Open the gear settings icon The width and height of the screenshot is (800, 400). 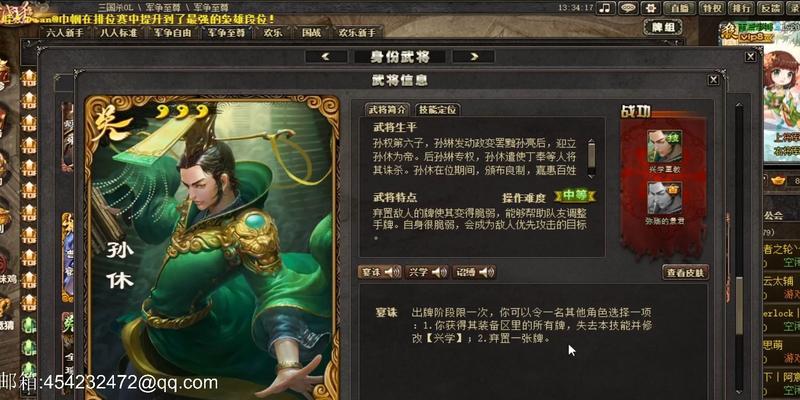[651, 8]
